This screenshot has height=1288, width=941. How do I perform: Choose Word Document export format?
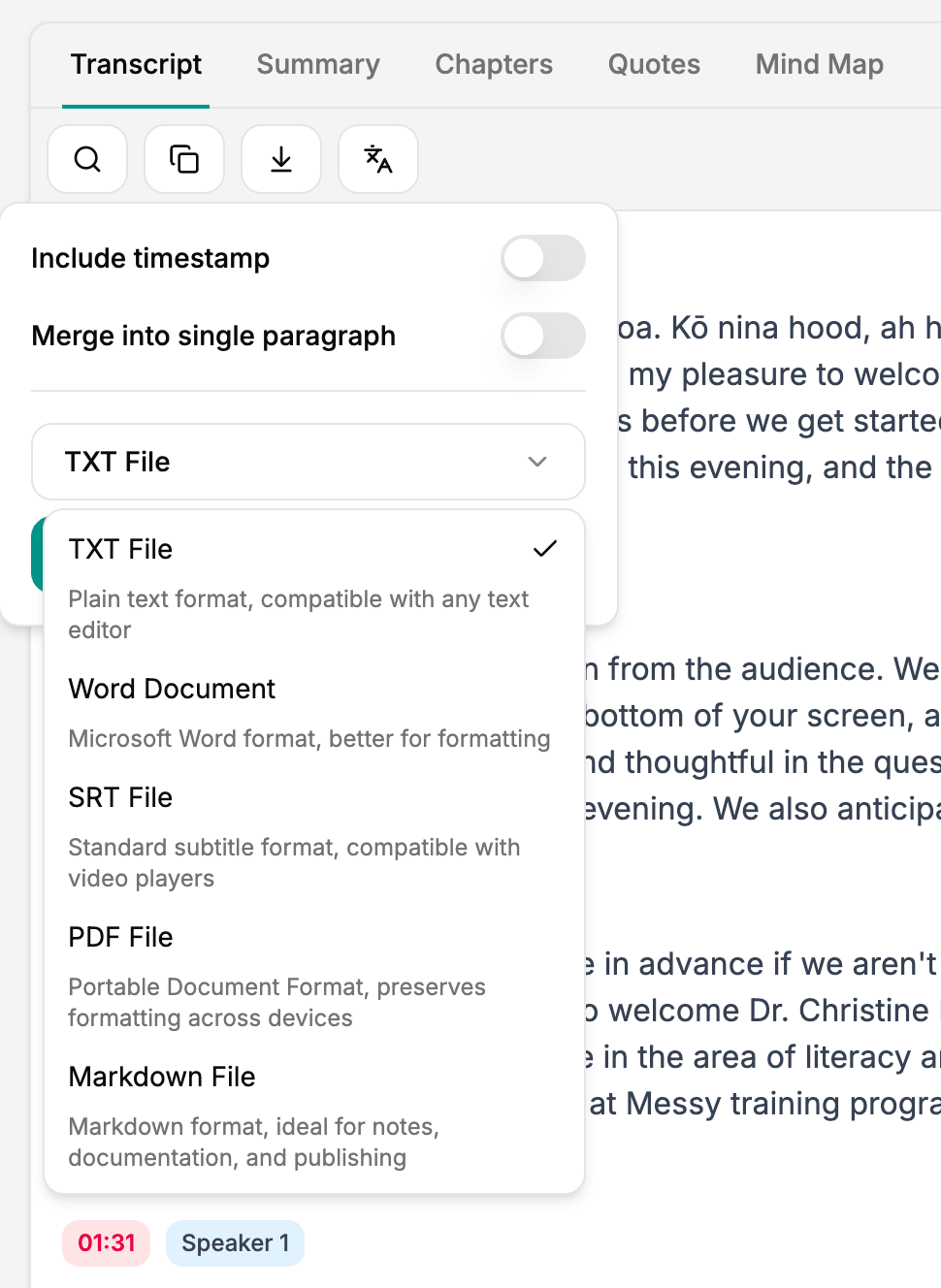coord(314,712)
